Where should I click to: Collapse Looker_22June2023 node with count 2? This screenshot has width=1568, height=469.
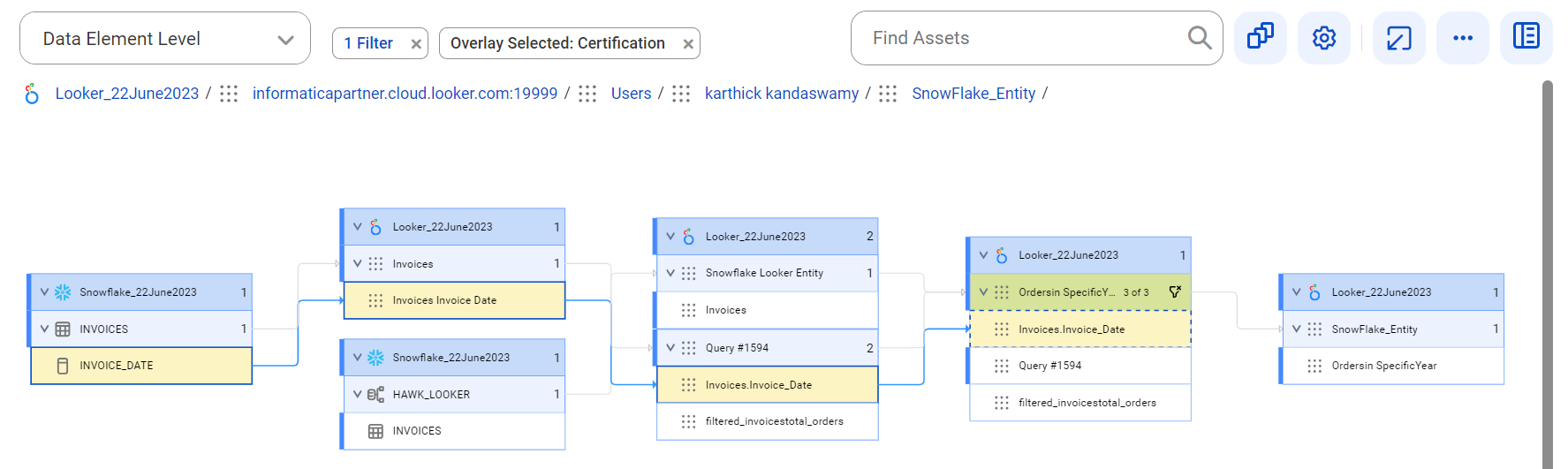coord(670,237)
